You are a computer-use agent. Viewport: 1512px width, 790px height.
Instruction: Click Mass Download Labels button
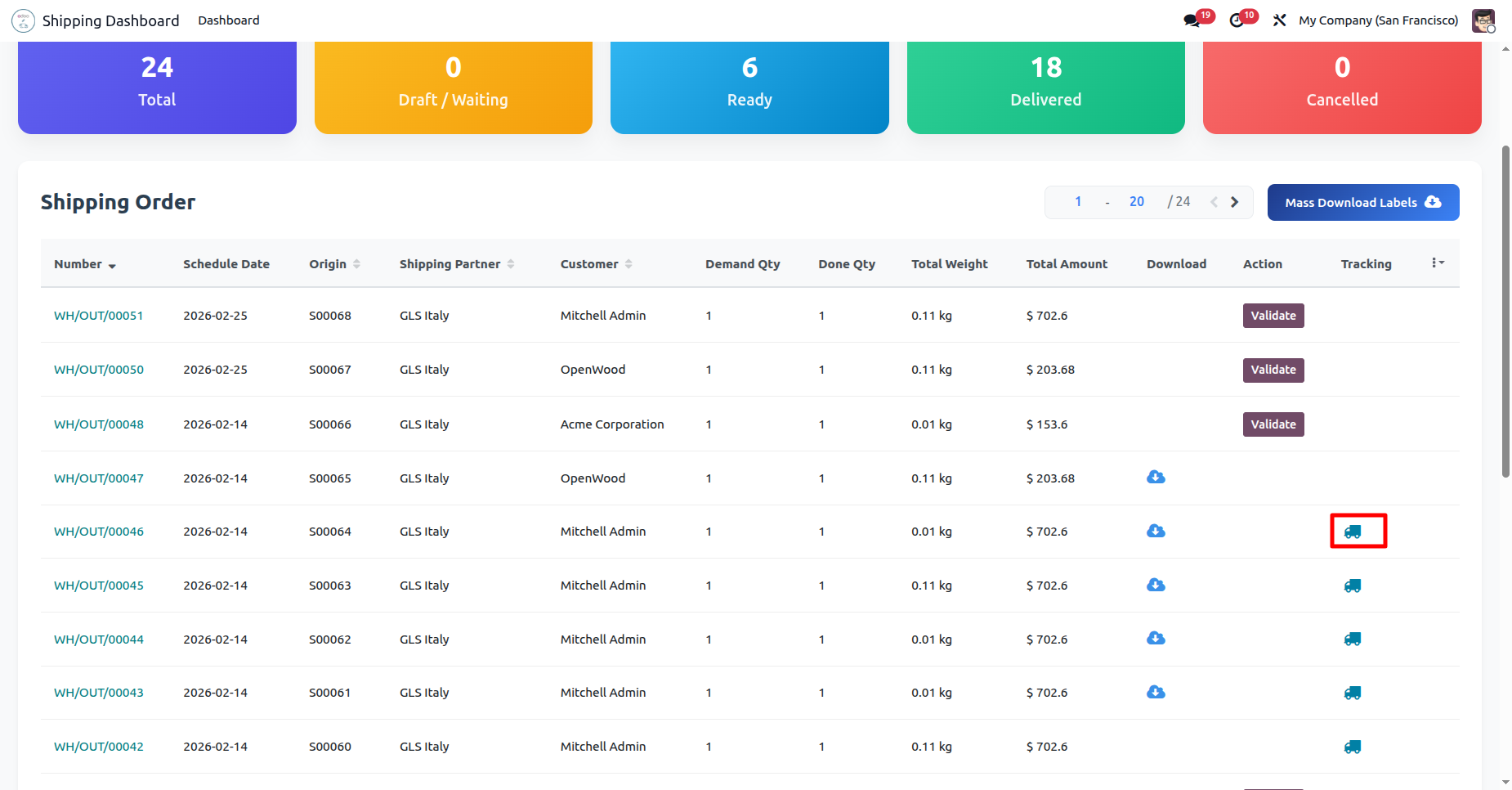pos(1362,203)
